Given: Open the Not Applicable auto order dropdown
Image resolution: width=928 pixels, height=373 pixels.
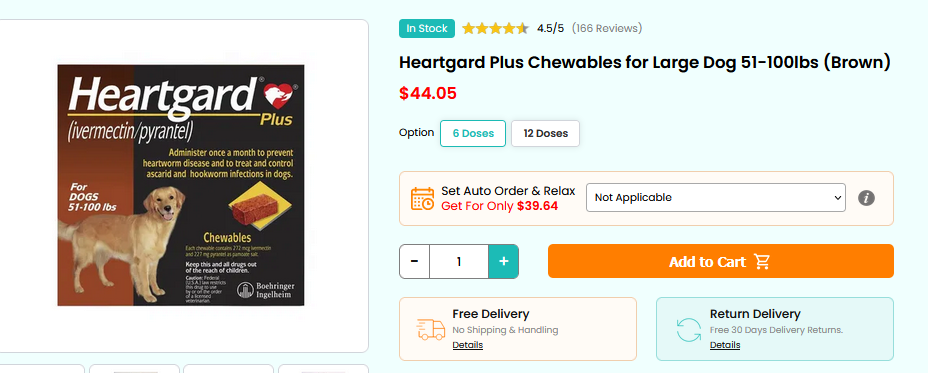Looking at the screenshot, I should coord(716,198).
